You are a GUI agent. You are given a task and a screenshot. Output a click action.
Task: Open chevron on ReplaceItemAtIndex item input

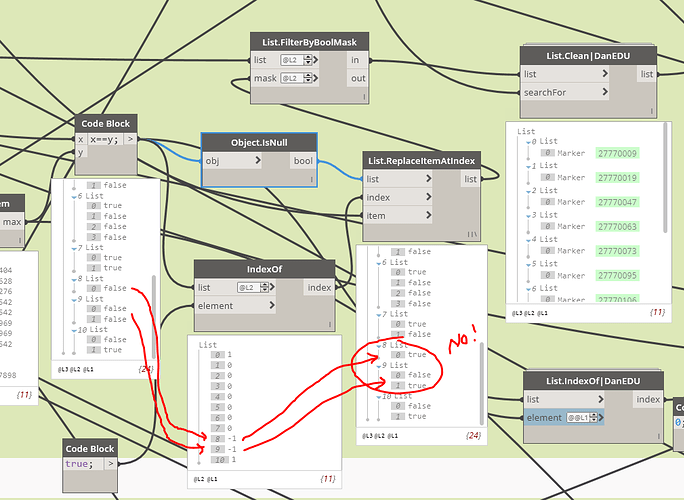point(428,215)
